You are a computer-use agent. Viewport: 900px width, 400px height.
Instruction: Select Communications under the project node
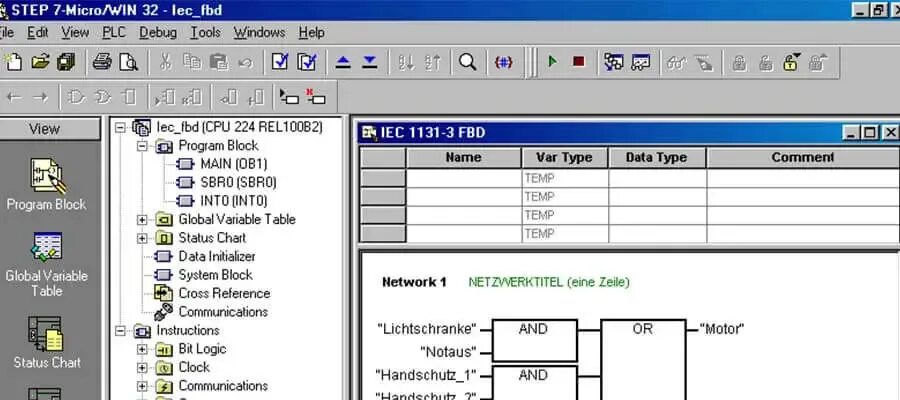pyautogui.click(x=223, y=312)
